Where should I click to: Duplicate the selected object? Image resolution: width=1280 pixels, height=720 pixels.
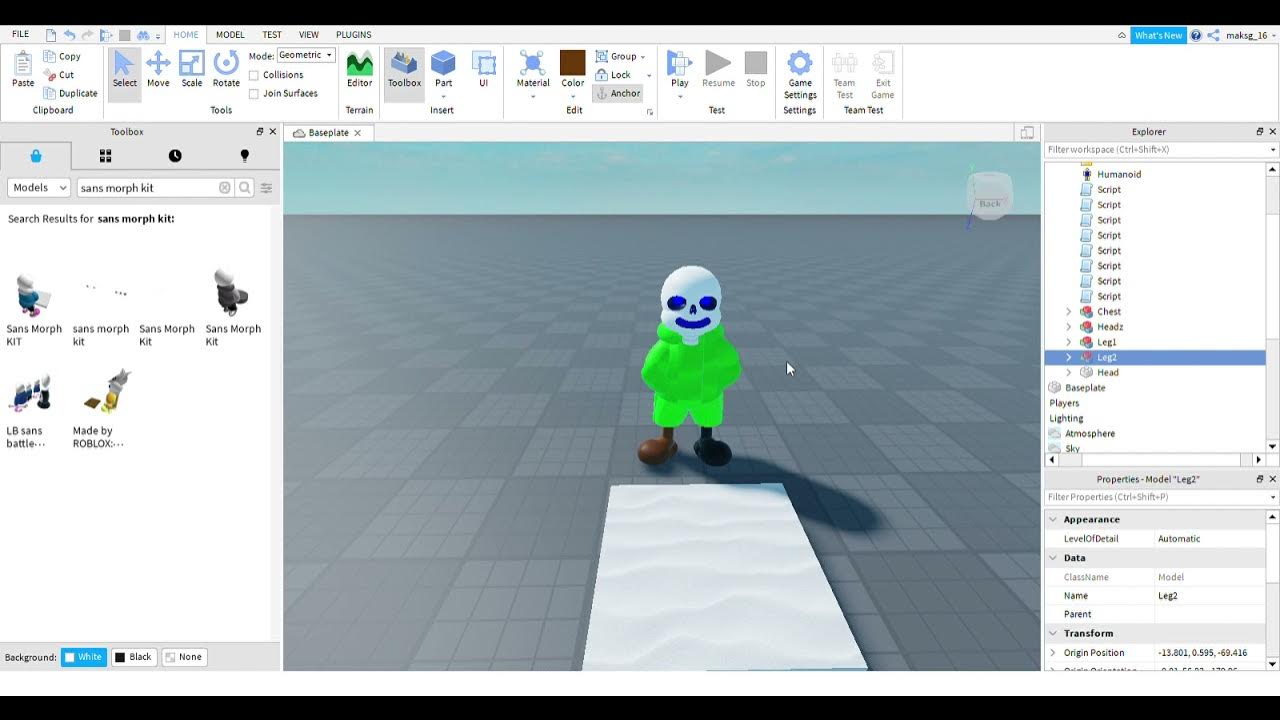(70, 93)
